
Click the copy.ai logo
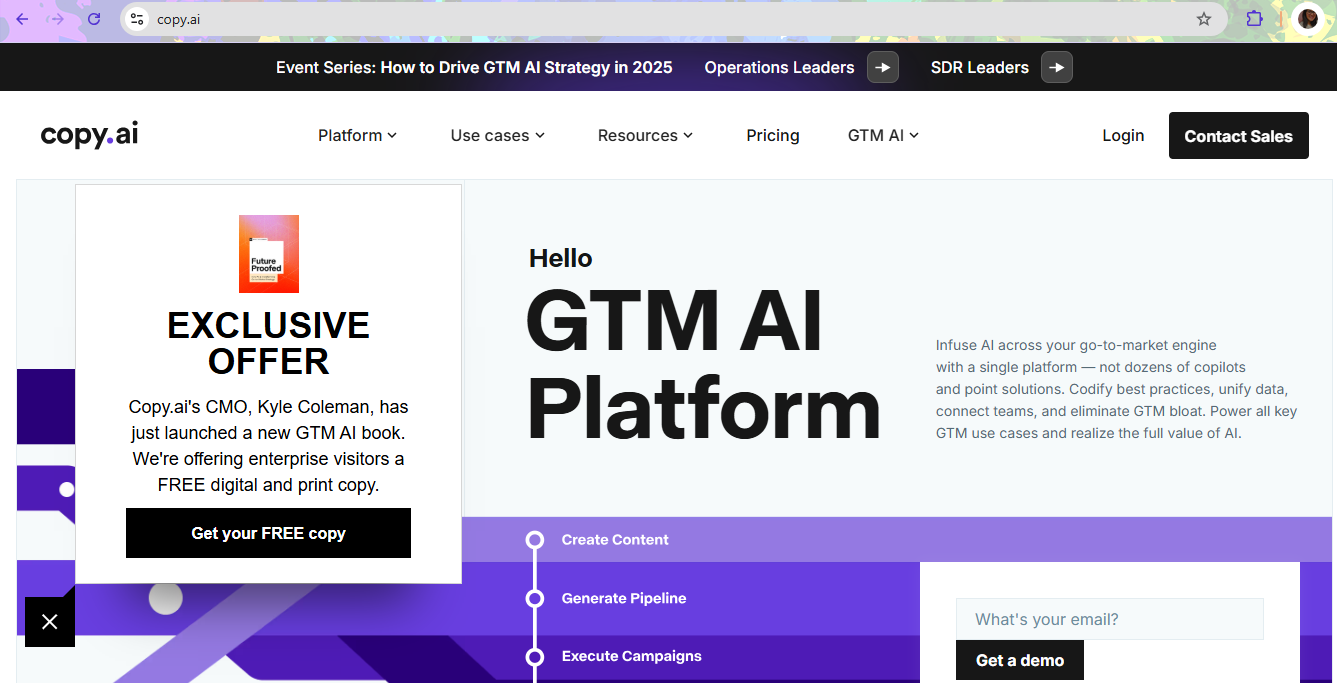89,134
